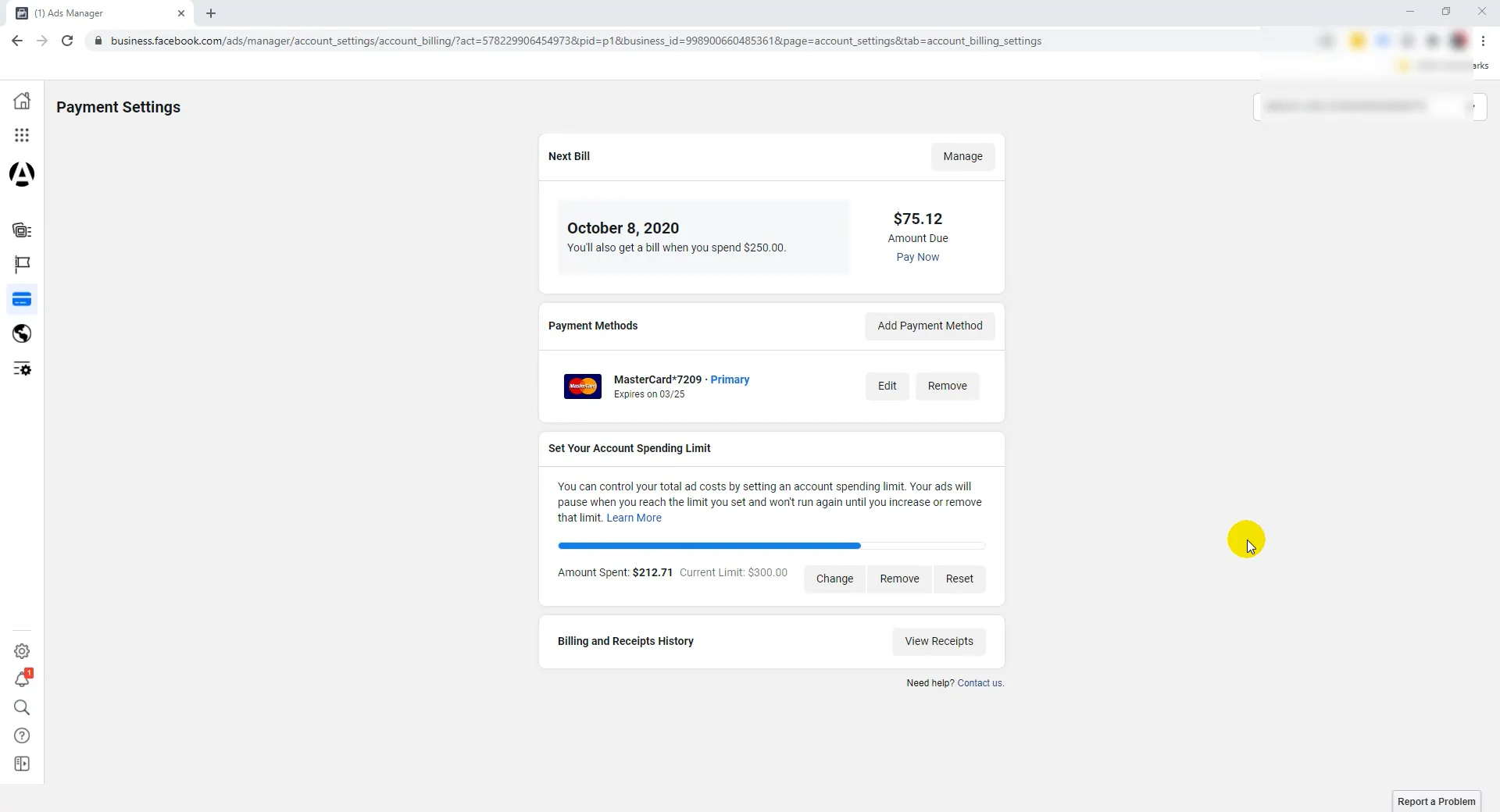
Task: Open the Ad account settings list-gear icon
Action: [x=22, y=369]
